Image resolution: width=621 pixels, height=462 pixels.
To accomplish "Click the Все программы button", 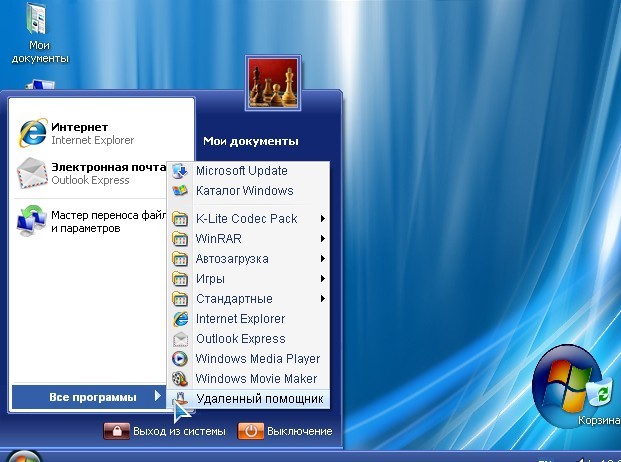I will click(89, 397).
